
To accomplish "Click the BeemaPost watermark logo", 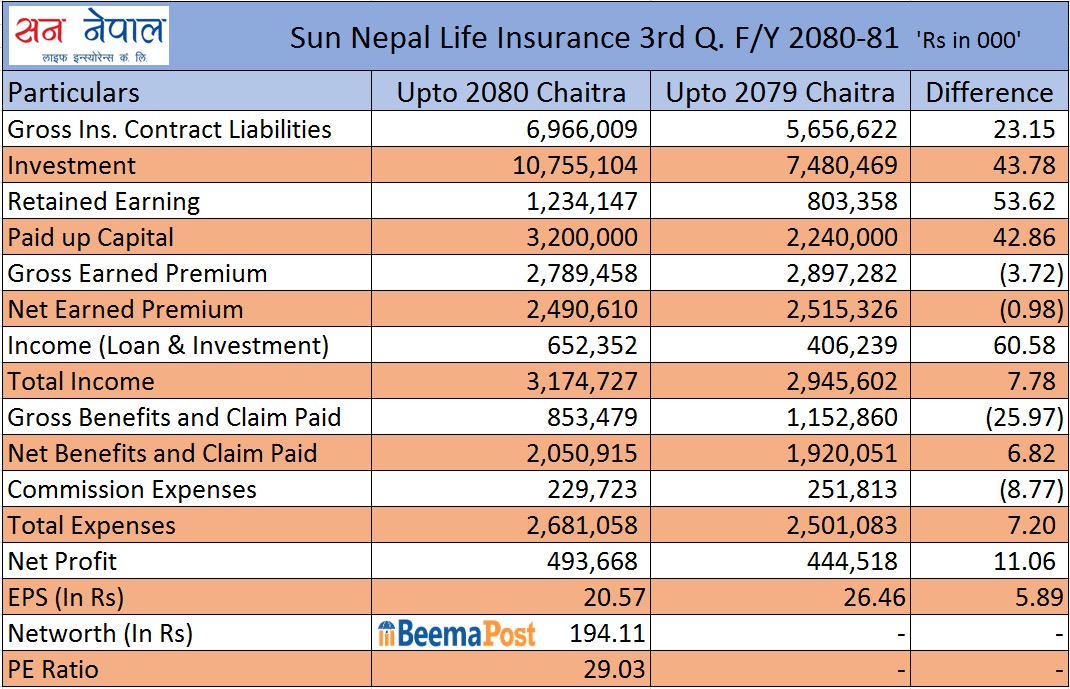I will click(x=456, y=633).
